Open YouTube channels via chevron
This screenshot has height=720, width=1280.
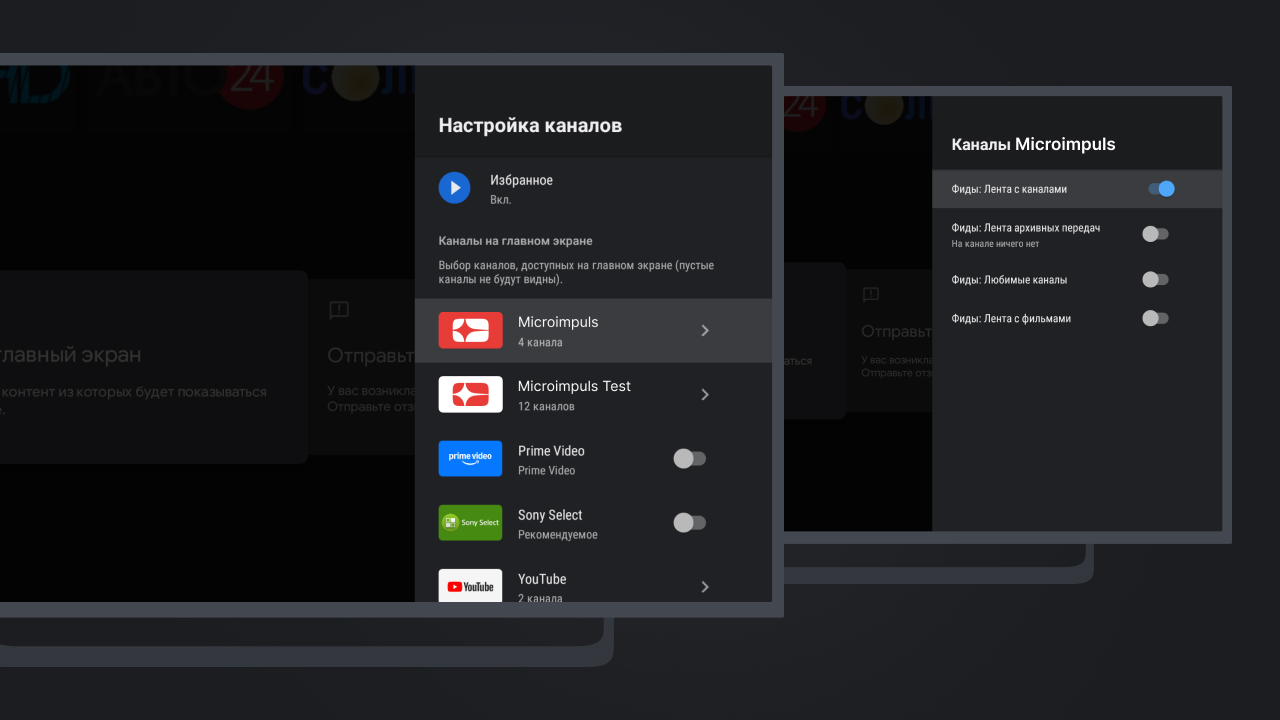[x=705, y=586]
